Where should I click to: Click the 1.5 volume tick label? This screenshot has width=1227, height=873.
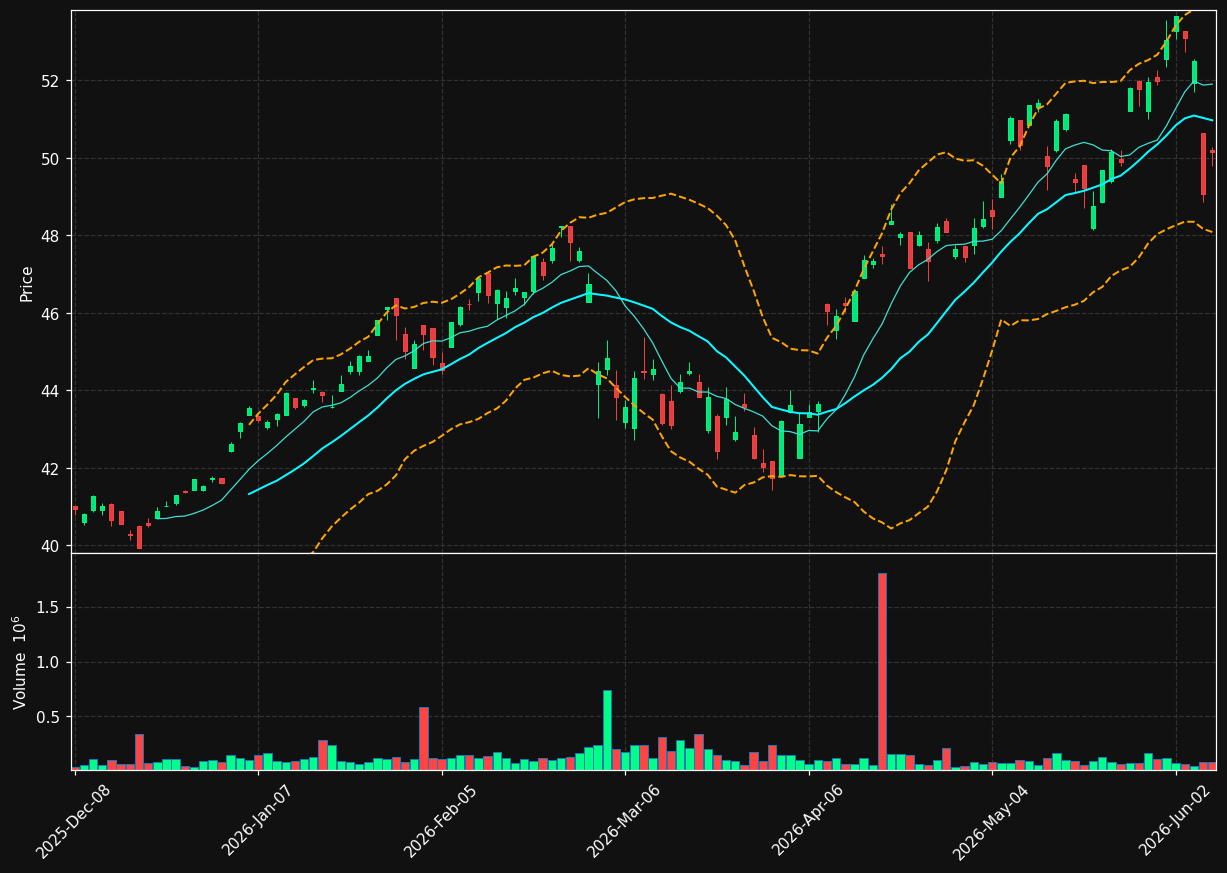(50, 608)
